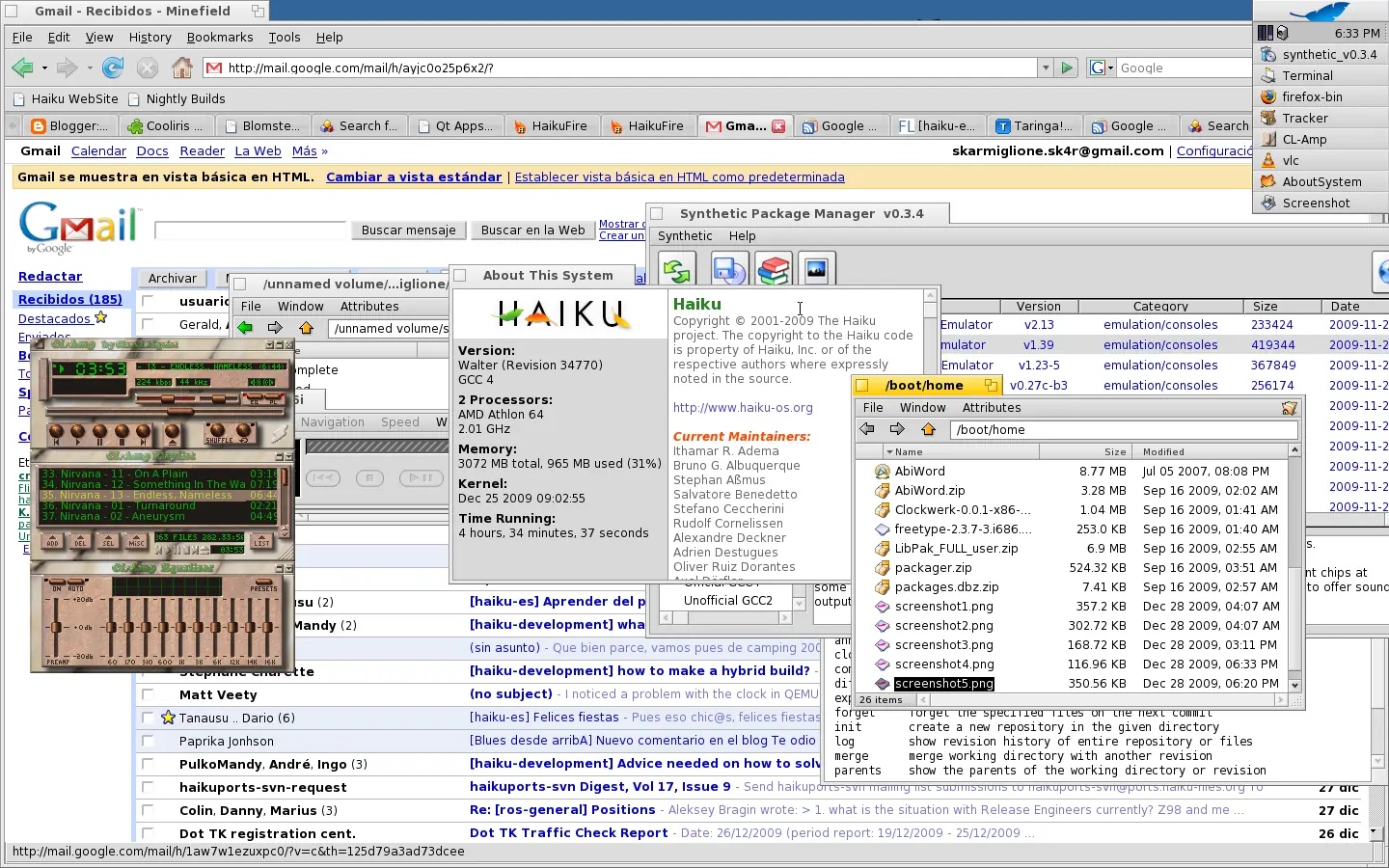The image size is (1389, 868).
Task: Go back in the /boot/home Tracker window
Action: point(867,429)
